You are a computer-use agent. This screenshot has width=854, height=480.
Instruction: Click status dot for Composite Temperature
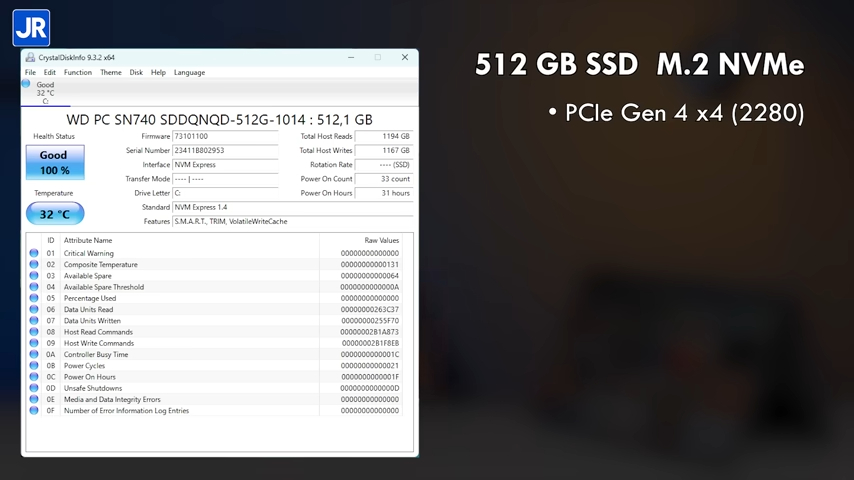(x=34, y=264)
